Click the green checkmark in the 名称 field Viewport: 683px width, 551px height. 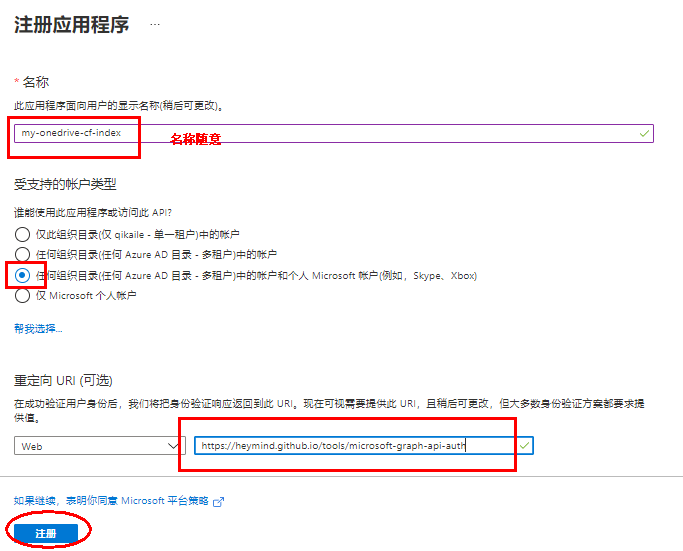(x=643, y=133)
